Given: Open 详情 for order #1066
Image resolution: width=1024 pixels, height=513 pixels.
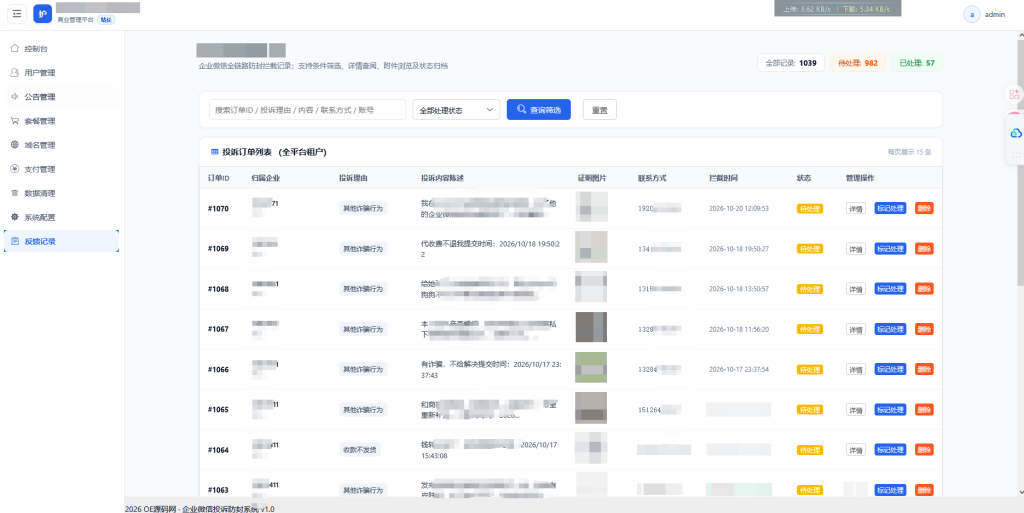Looking at the screenshot, I should tap(856, 369).
